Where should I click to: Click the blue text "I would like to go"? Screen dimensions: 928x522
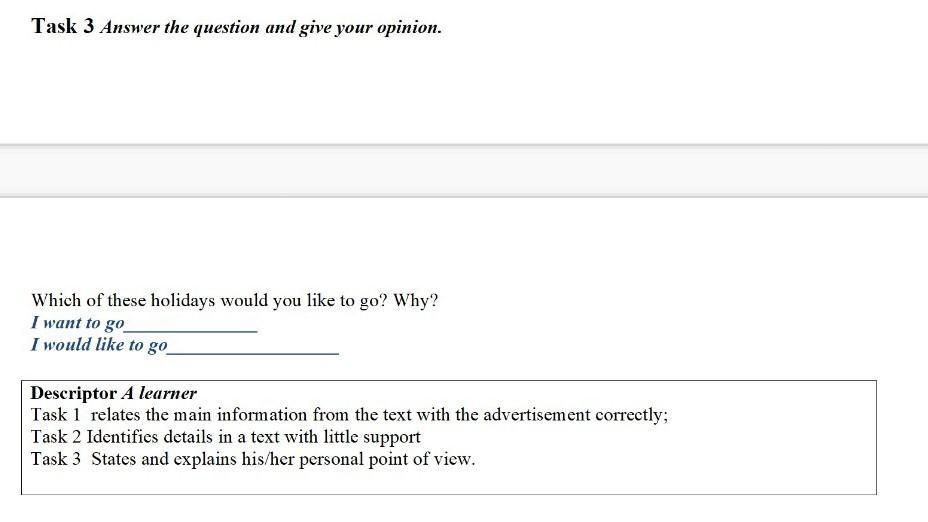pyautogui.click(x=99, y=345)
